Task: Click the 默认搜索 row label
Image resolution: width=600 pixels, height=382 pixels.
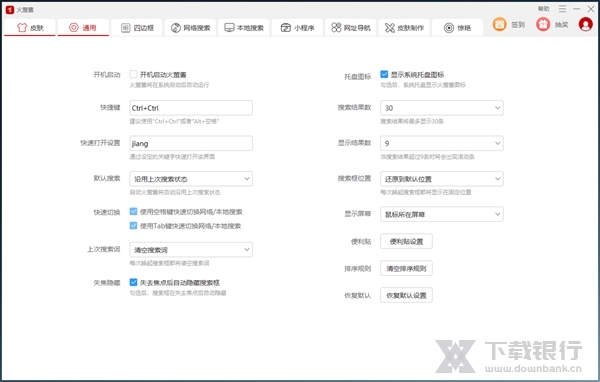Action: pyautogui.click(x=107, y=178)
